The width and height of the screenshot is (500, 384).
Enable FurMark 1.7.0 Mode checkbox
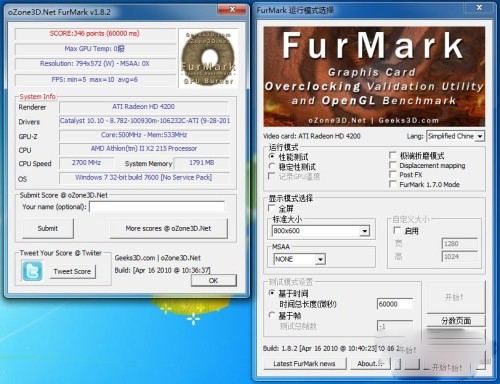[x=393, y=184]
